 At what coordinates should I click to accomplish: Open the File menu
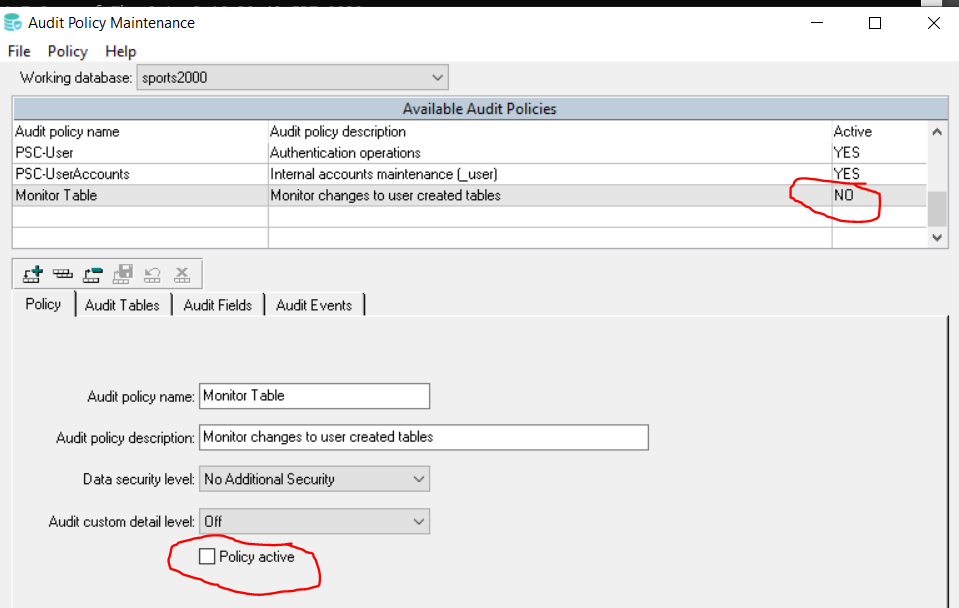click(19, 51)
